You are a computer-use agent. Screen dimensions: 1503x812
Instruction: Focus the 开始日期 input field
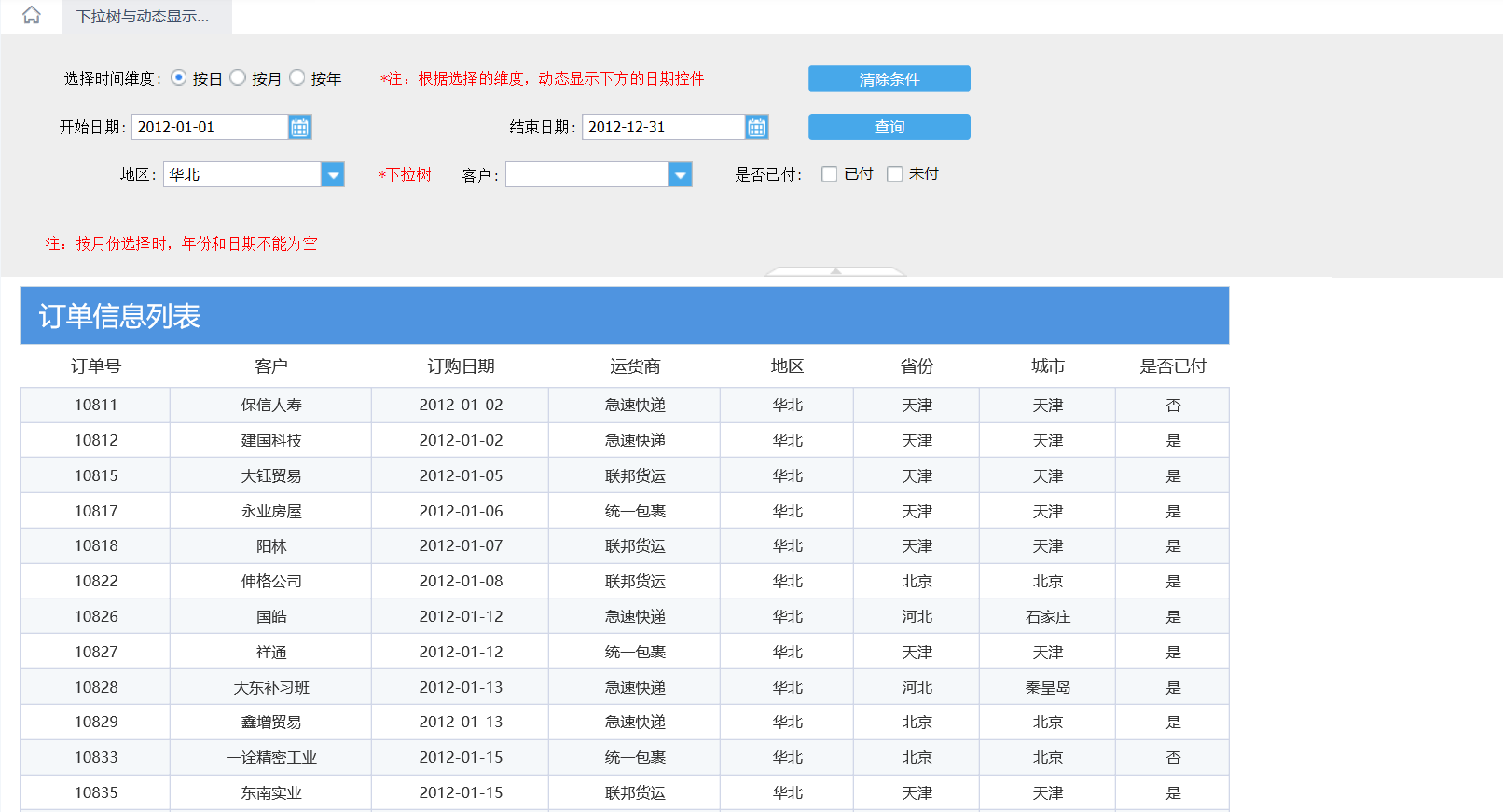(x=210, y=127)
